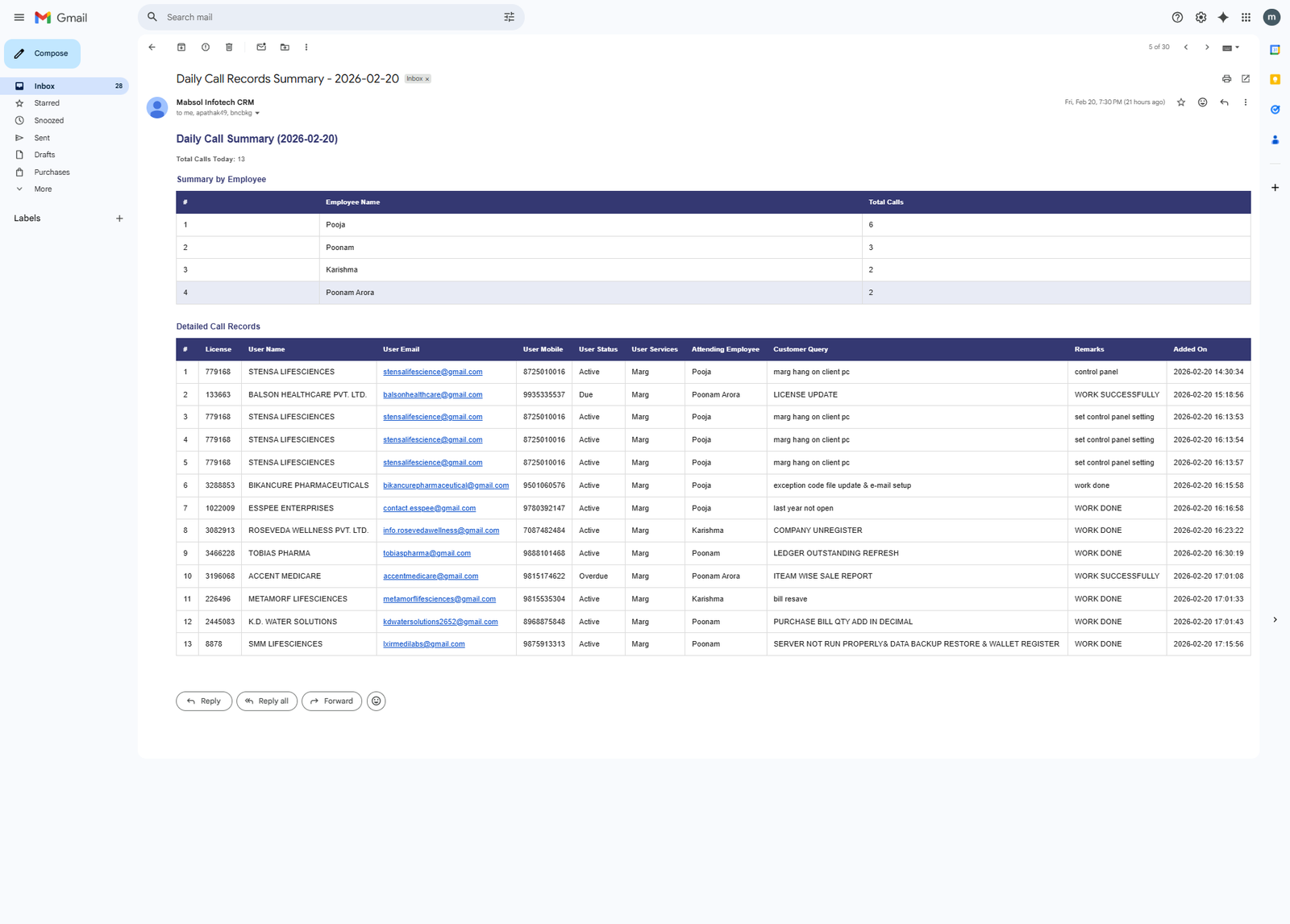
Task: Print the email using the printer icon
Action: pos(1226,79)
